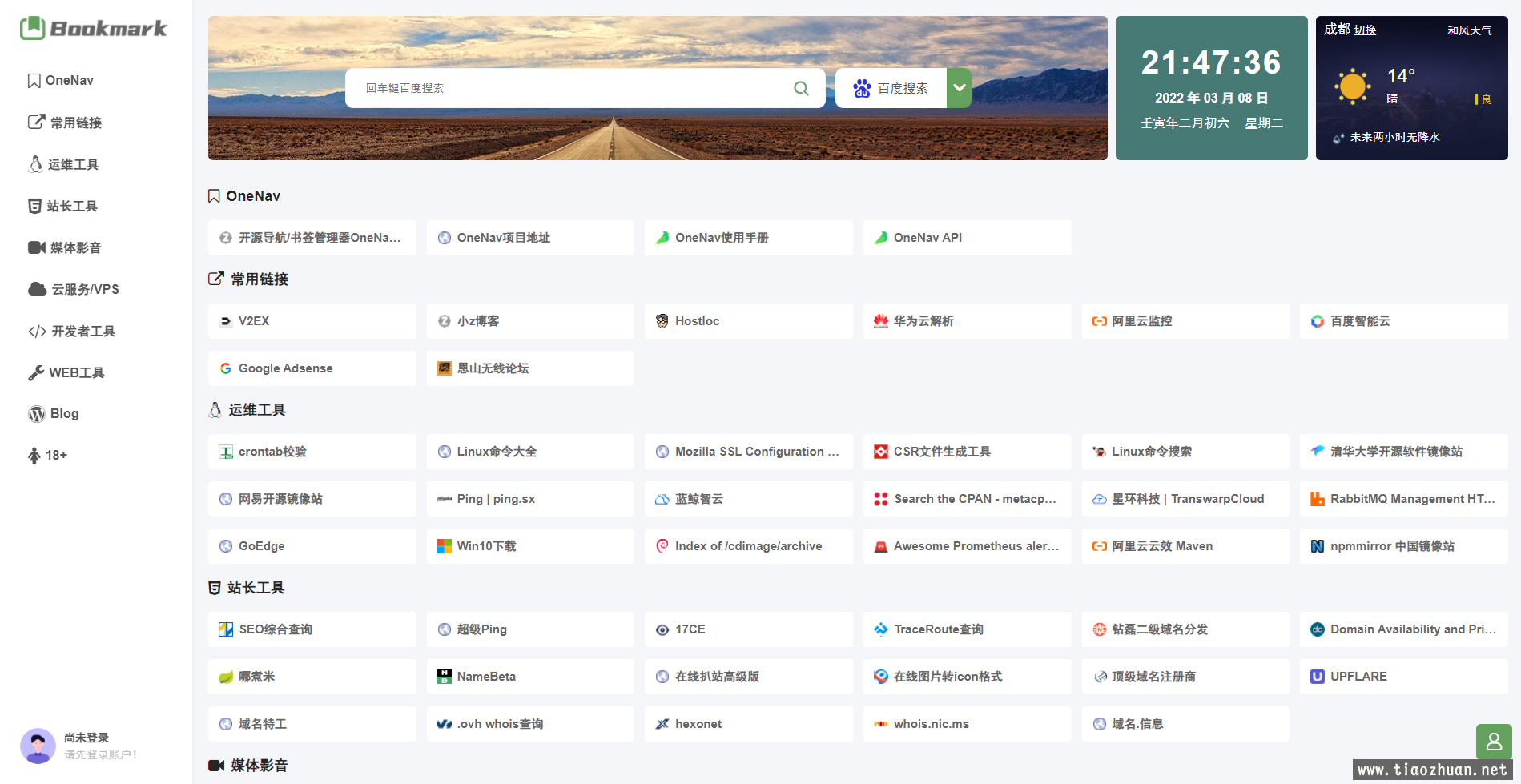Open 在线图片转icon格式 card

[x=968, y=677]
